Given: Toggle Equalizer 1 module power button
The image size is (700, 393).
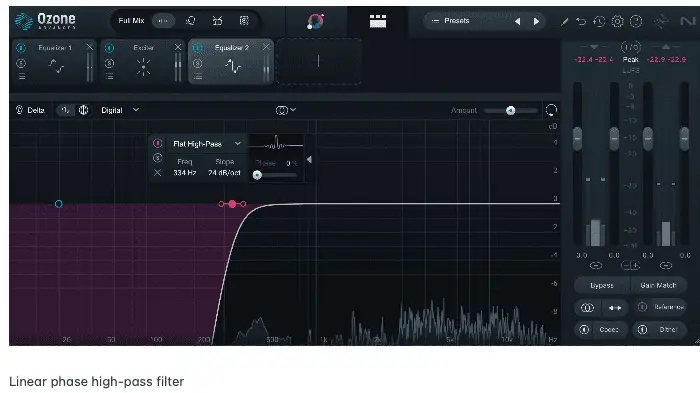Looking at the screenshot, I should pyautogui.click(x=21, y=48).
